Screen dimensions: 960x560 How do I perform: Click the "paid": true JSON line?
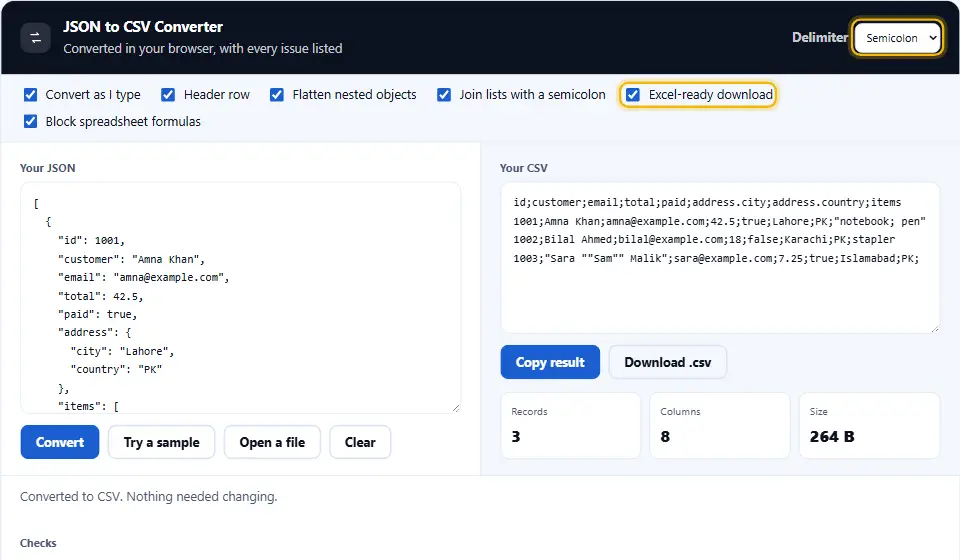tap(98, 314)
